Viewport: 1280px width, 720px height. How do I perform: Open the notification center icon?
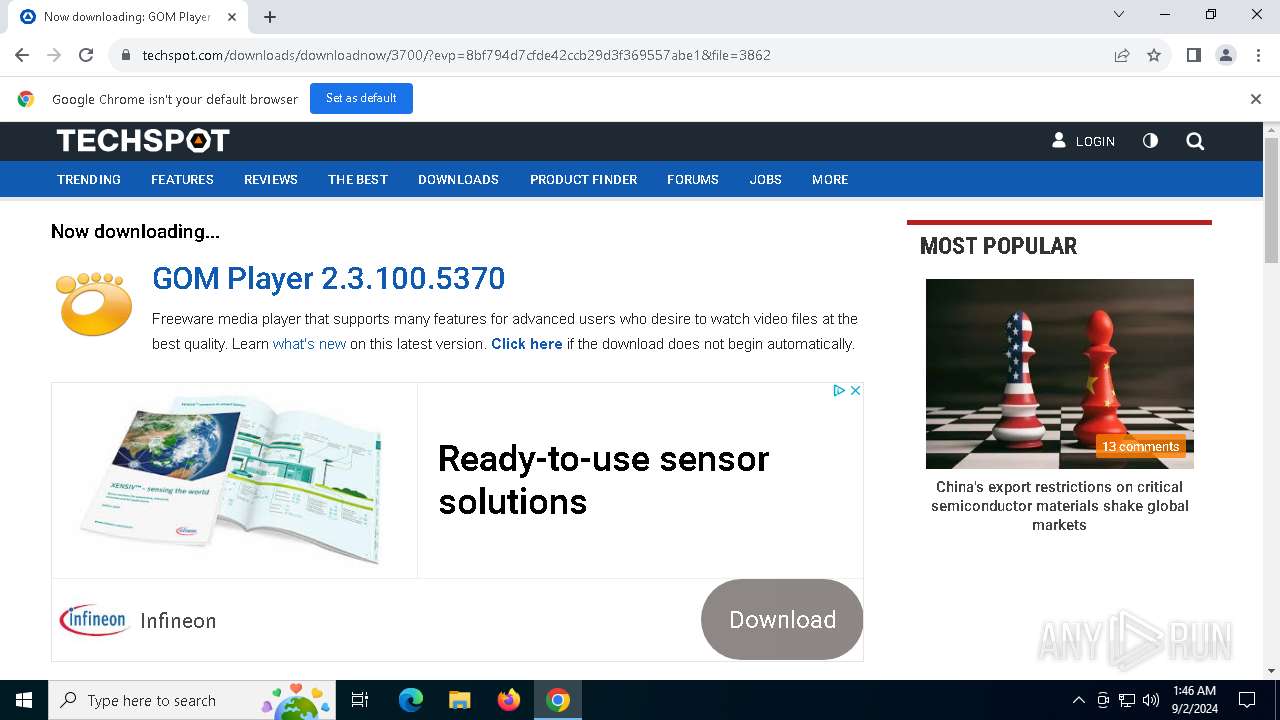tap(1247, 700)
